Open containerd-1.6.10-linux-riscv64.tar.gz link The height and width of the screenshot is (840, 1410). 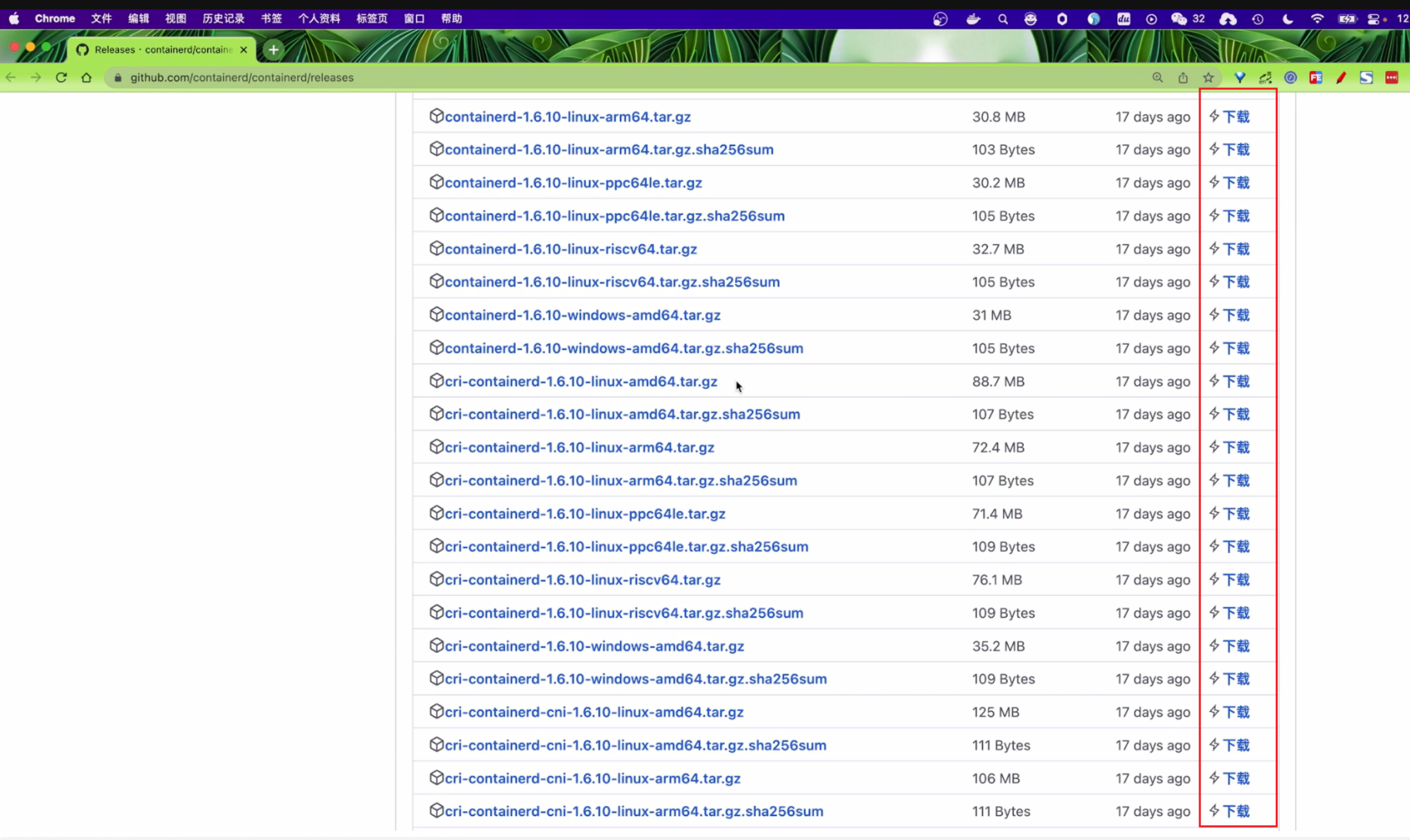pos(571,249)
